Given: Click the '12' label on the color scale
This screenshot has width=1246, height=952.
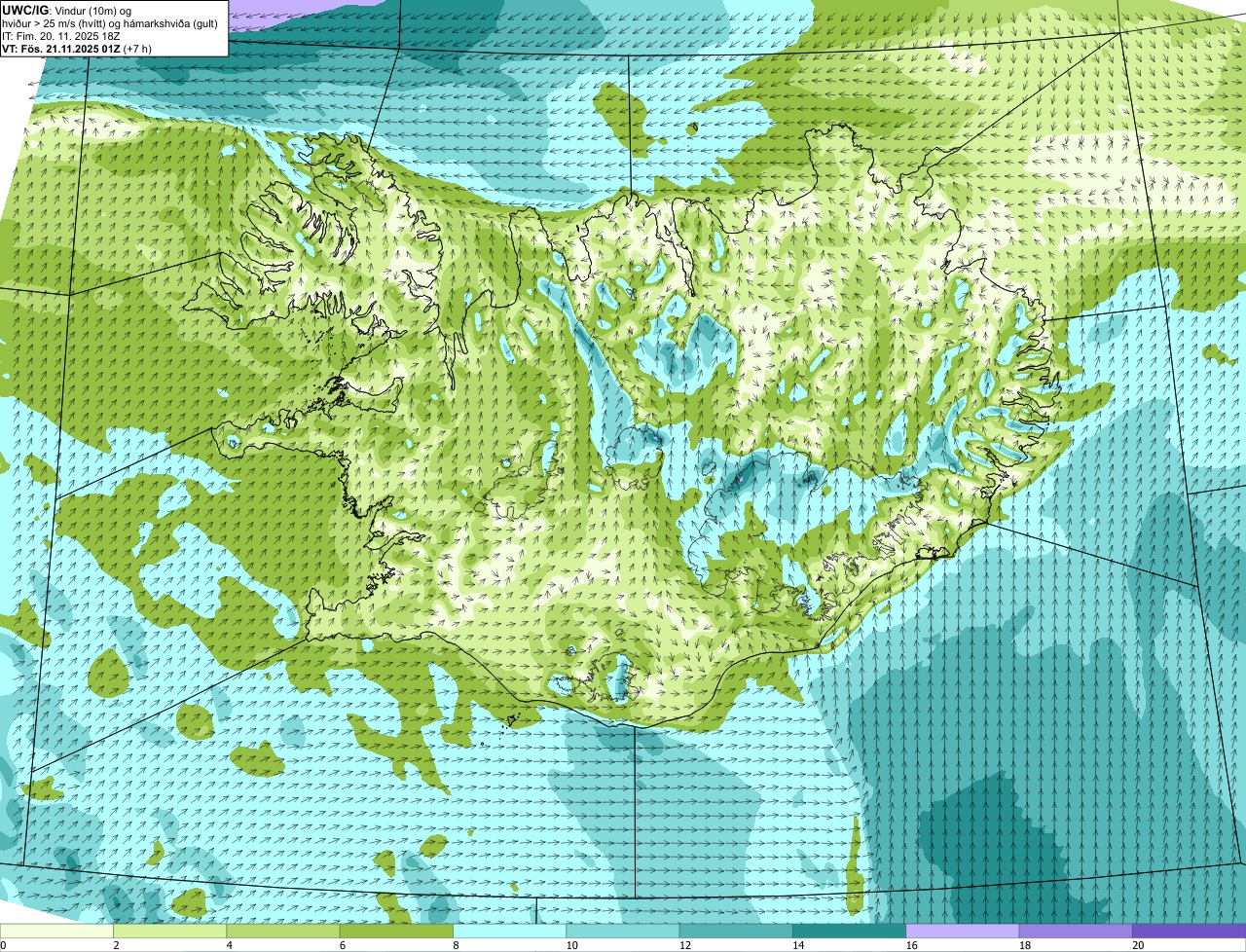Looking at the screenshot, I should point(683,945).
